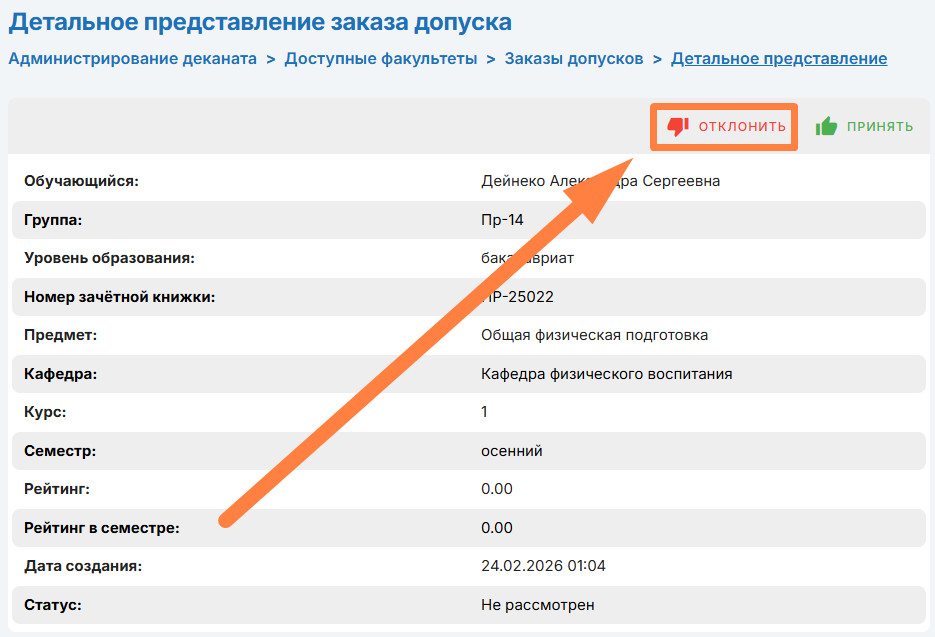Click the Номер зачётной книжки label

(x=120, y=297)
